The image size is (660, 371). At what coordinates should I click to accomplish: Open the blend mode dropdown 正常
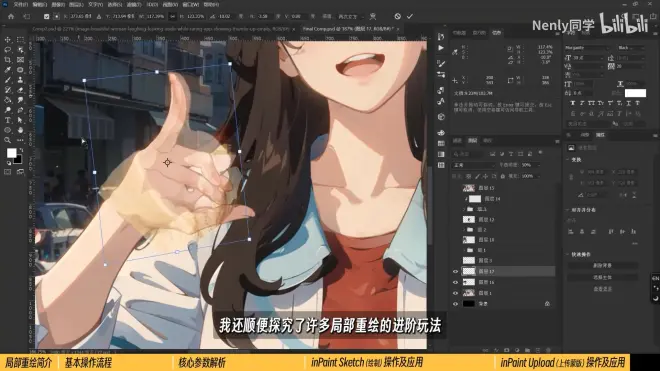tap(474, 165)
